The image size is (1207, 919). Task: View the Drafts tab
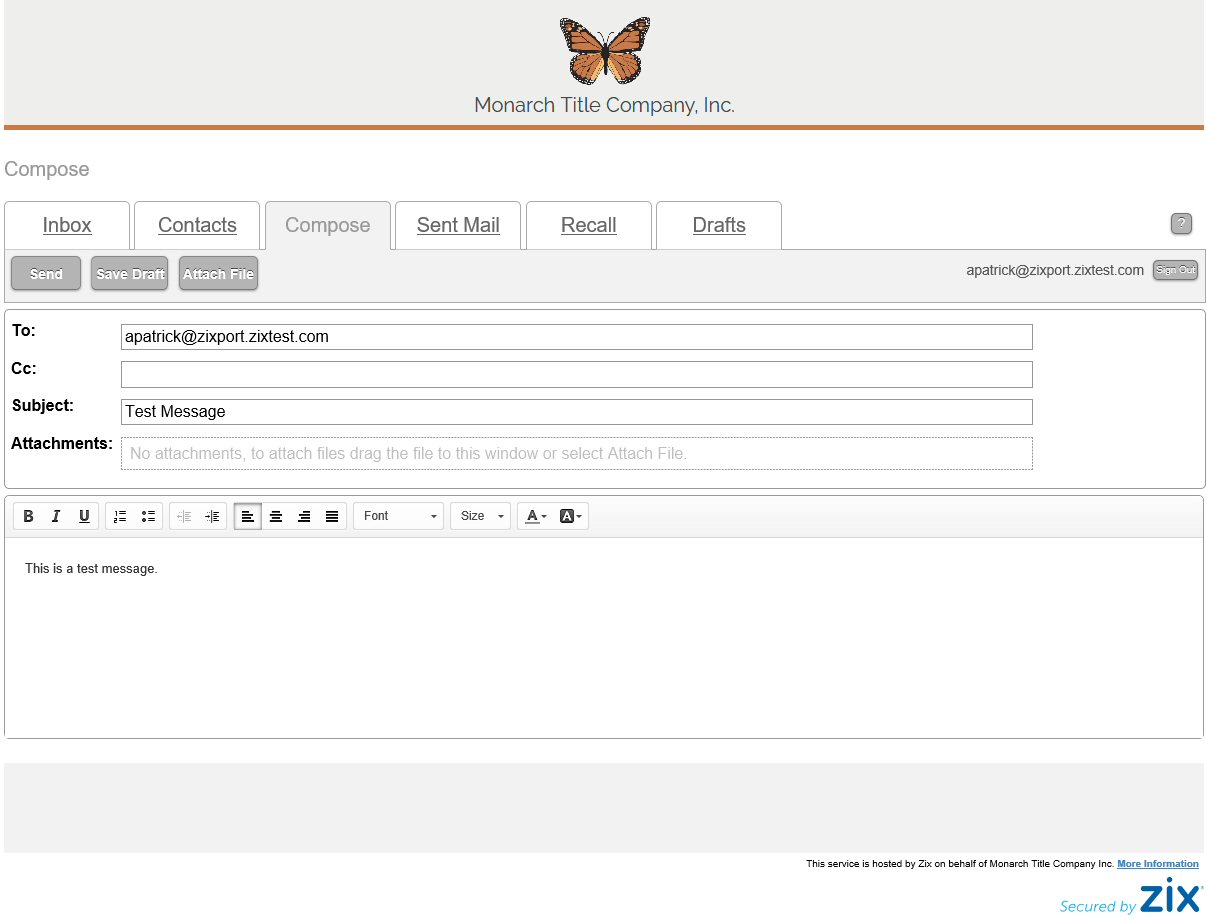719,225
